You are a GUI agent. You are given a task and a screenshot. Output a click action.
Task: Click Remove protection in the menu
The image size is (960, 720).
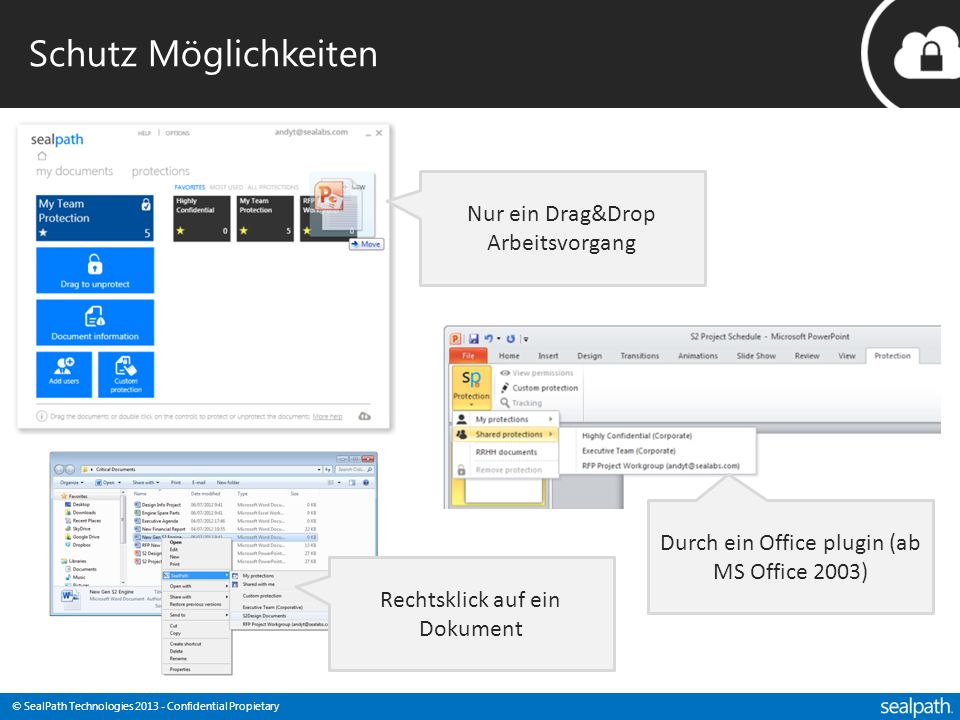click(506, 470)
